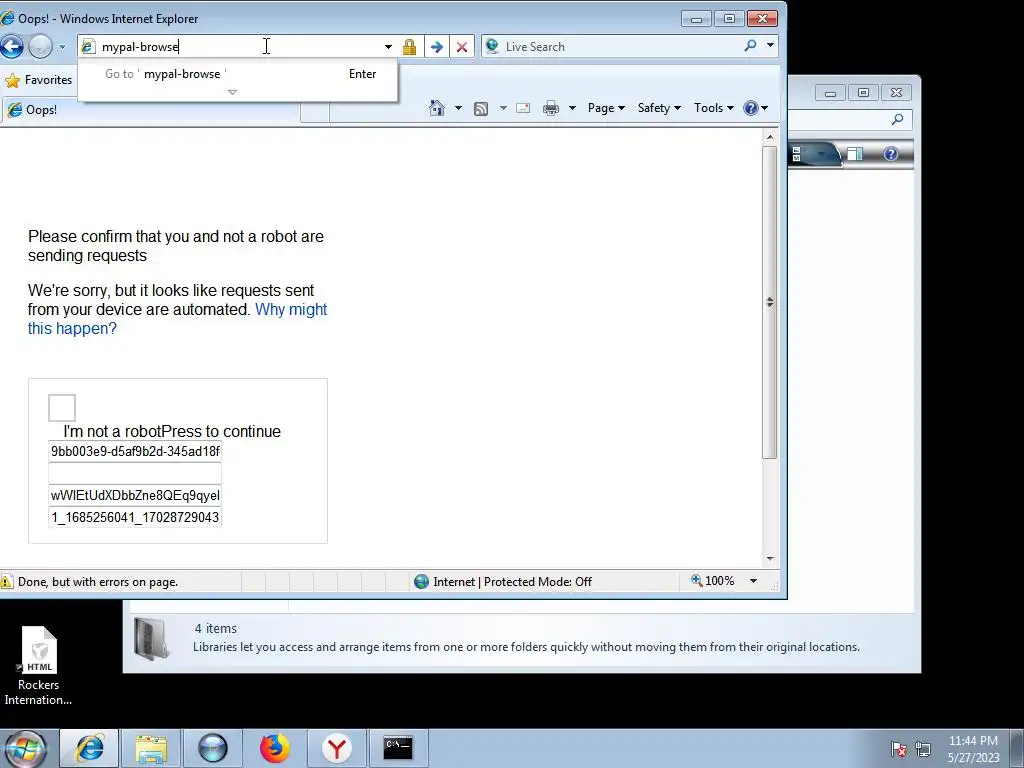Click the Libraries icon in details pane

tap(152, 639)
